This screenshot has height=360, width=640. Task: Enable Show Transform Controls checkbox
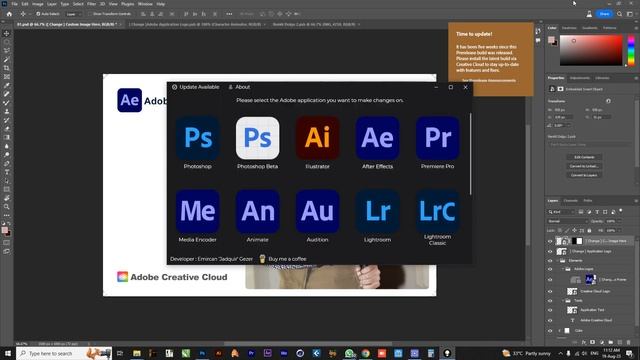pos(90,14)
